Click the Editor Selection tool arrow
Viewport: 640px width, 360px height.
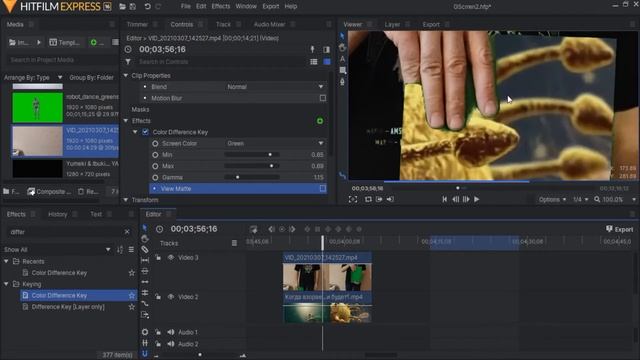[145, 227]
